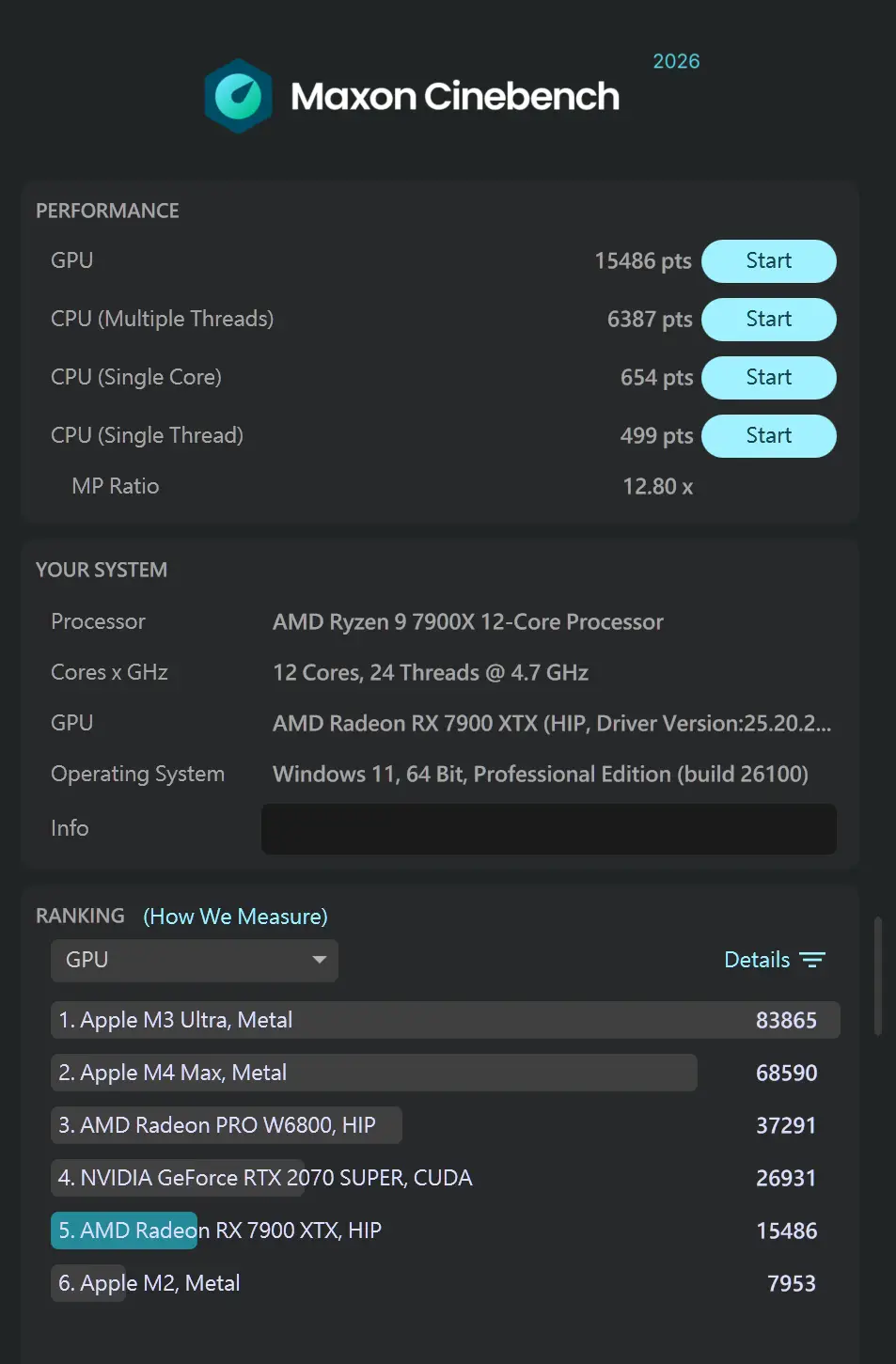Start the CPU Multiple Threads test
Image resolution: width=896 pixels, height=1364 pixels.
click(x=768, y=320)
